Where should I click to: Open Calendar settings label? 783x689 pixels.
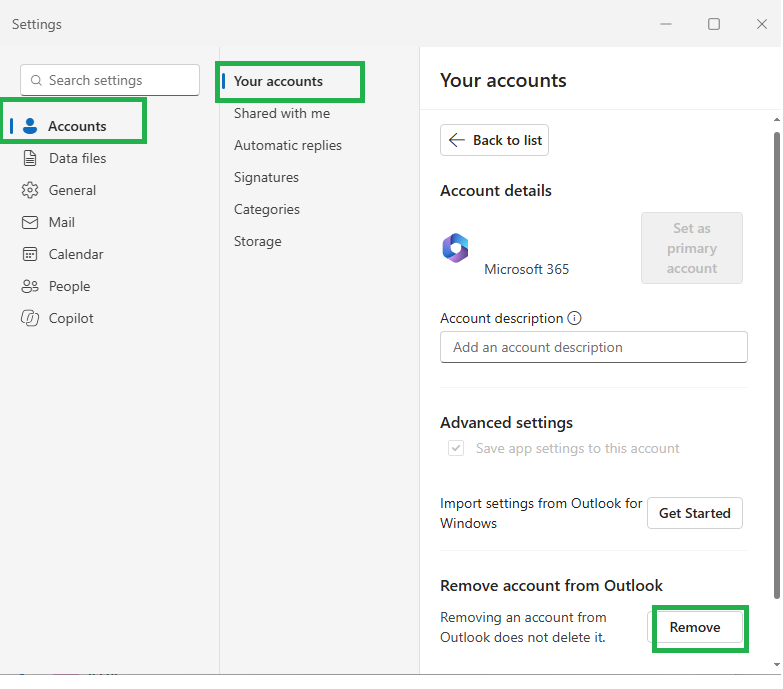tap(76, 254)
